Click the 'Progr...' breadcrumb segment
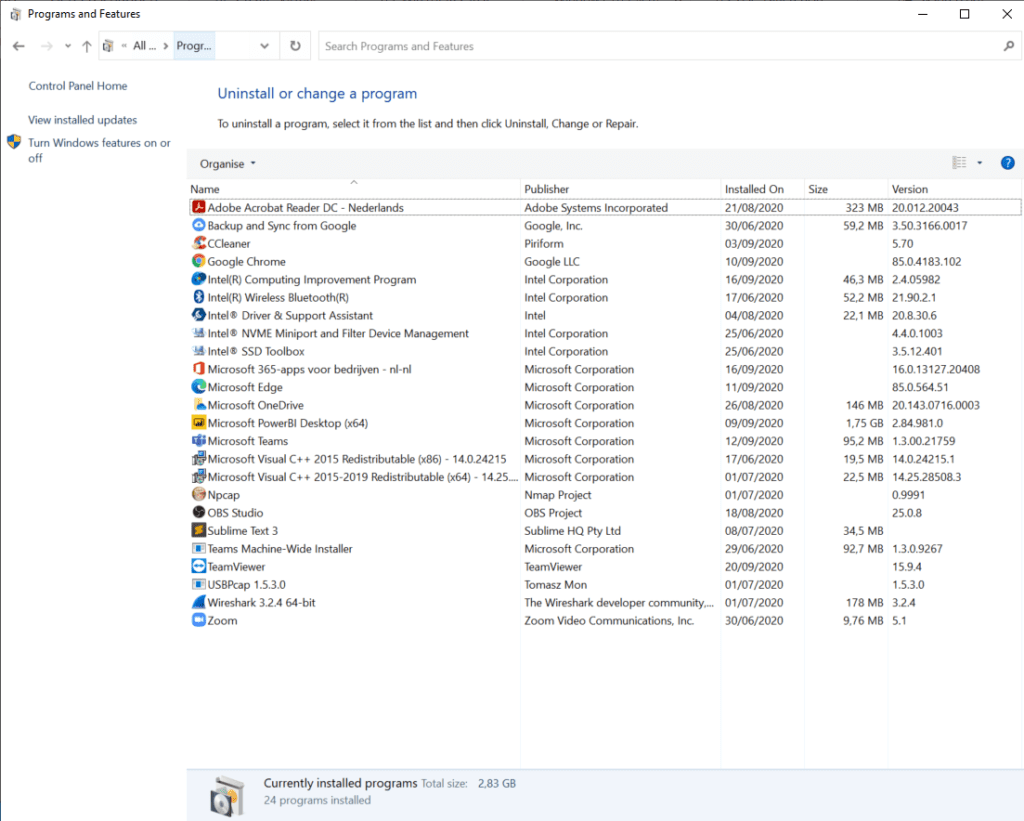The height and width of the screenshot is (821, 1024). [194, 46]
